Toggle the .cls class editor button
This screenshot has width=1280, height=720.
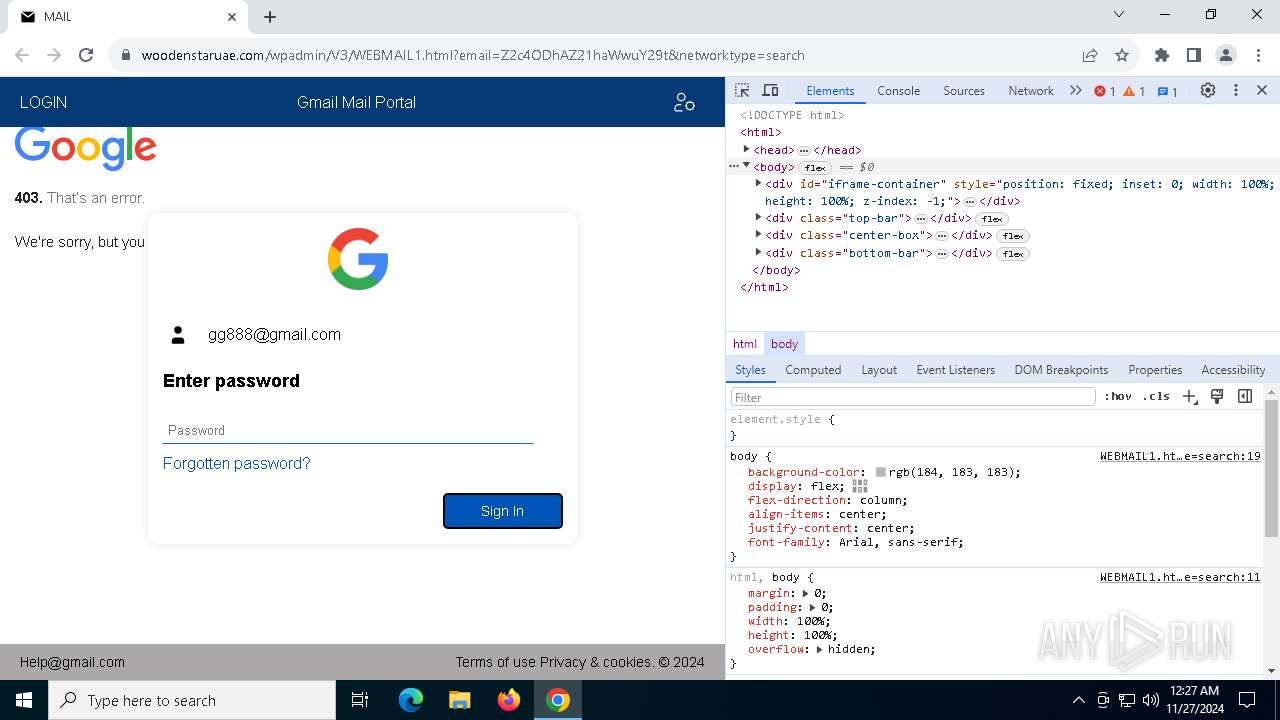tap(1156, 396)
